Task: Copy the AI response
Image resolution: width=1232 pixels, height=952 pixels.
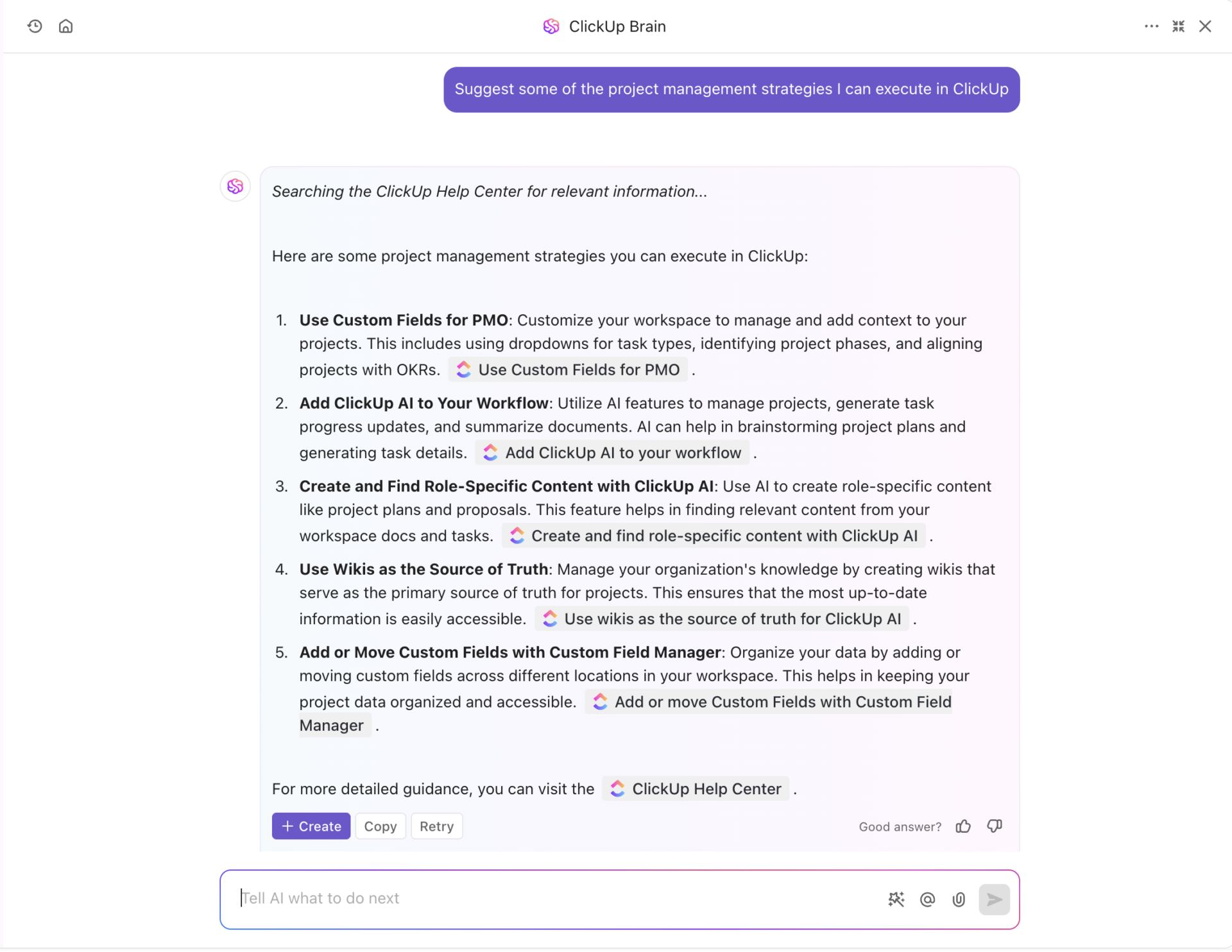Action: (x=381, y=826)
